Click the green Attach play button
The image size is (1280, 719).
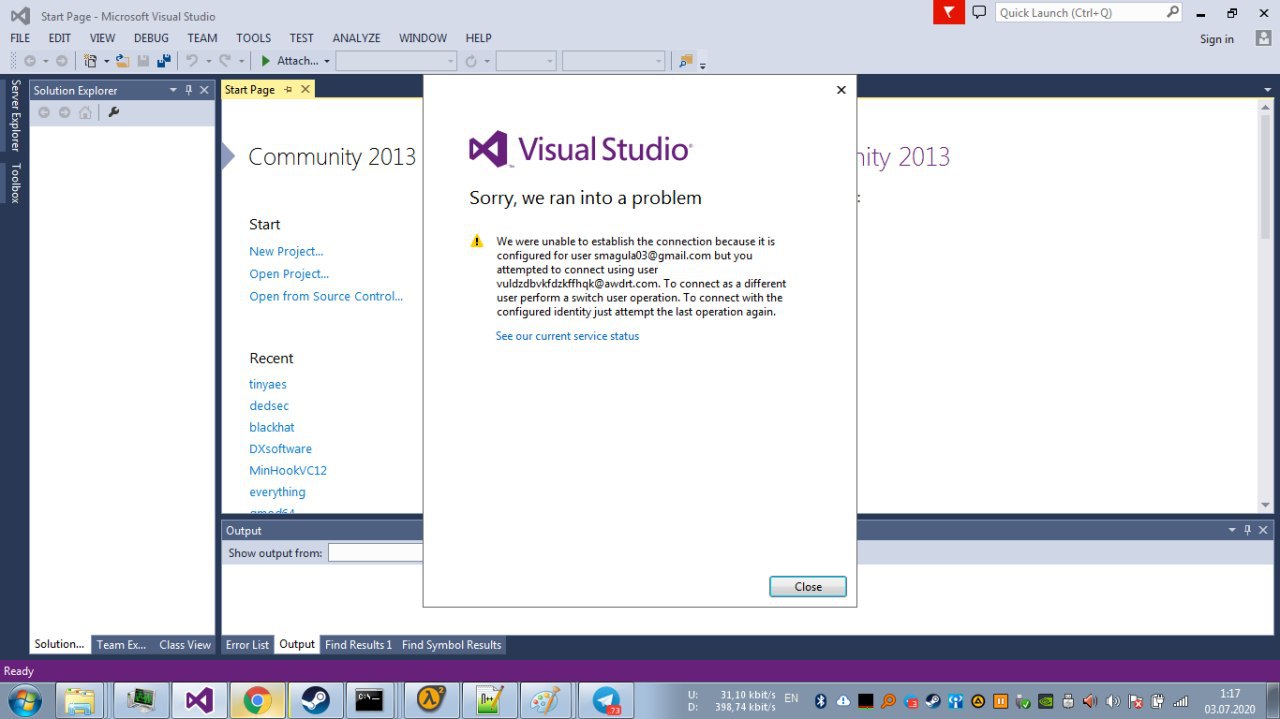click(x=266, y=61)
